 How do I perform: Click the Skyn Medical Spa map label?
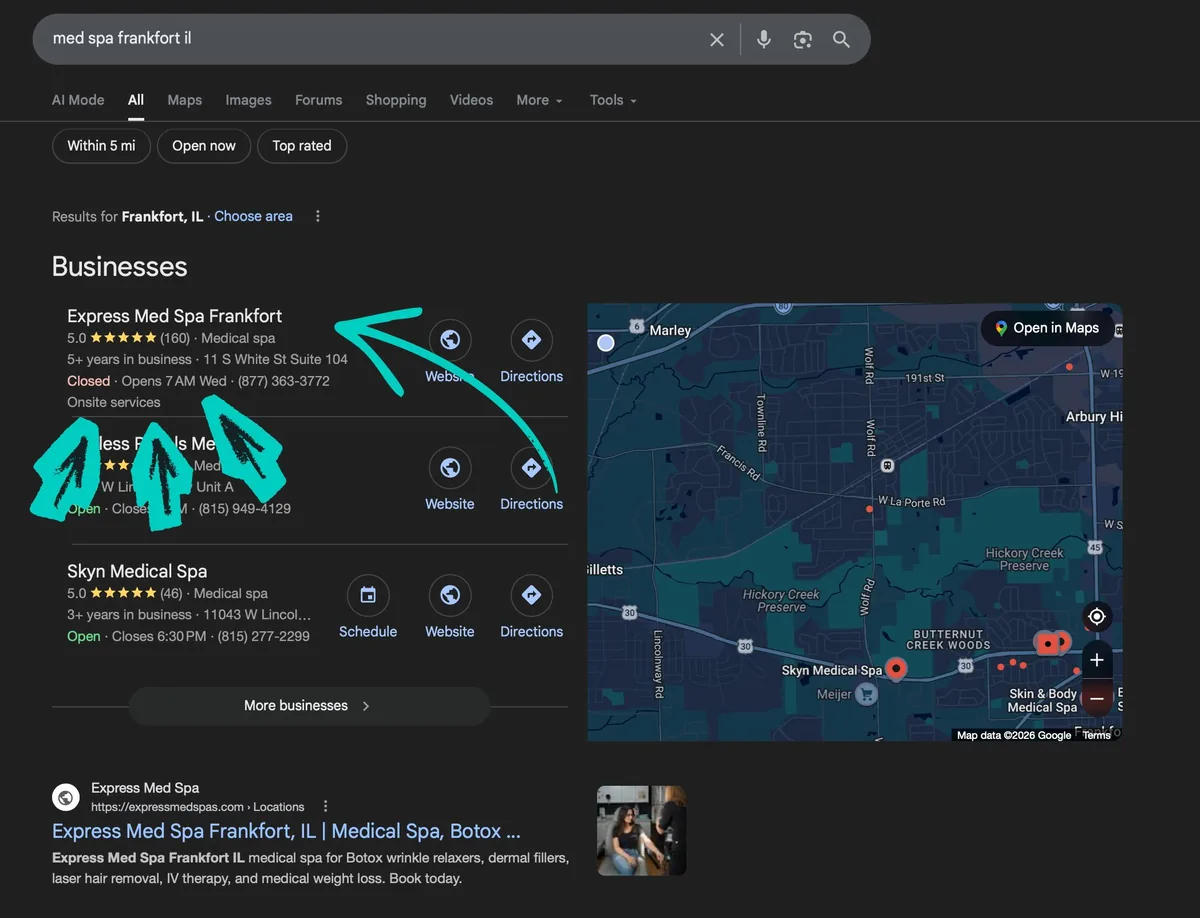(x=832, y=670)
